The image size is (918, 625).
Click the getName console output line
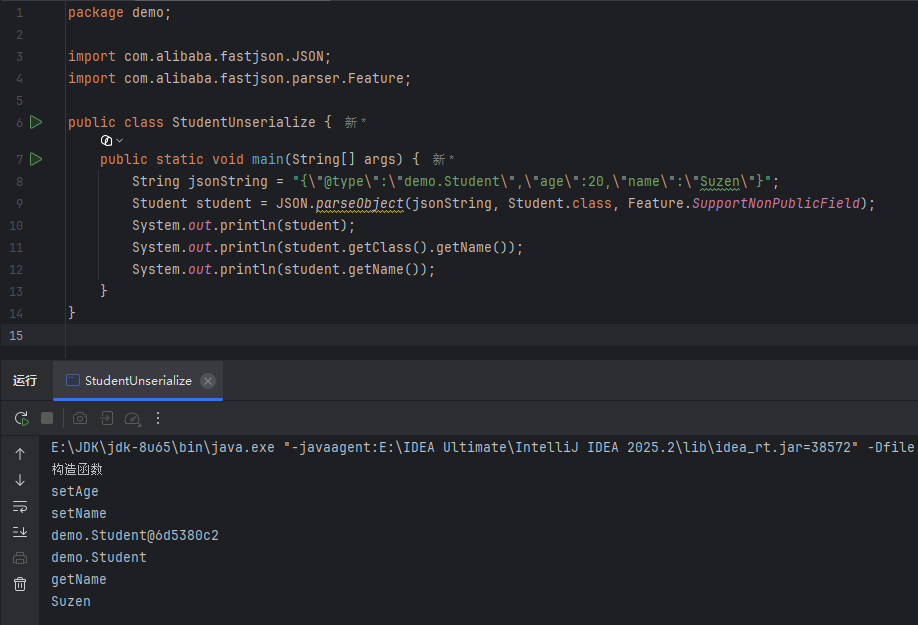78,579
